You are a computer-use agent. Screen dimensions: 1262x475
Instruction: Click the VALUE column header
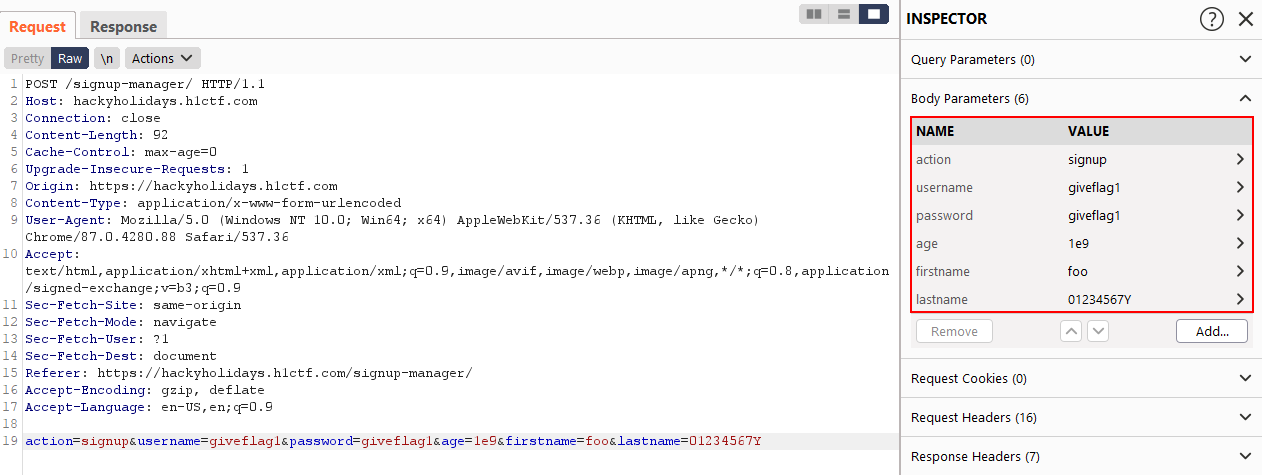tap(1088, 131)
